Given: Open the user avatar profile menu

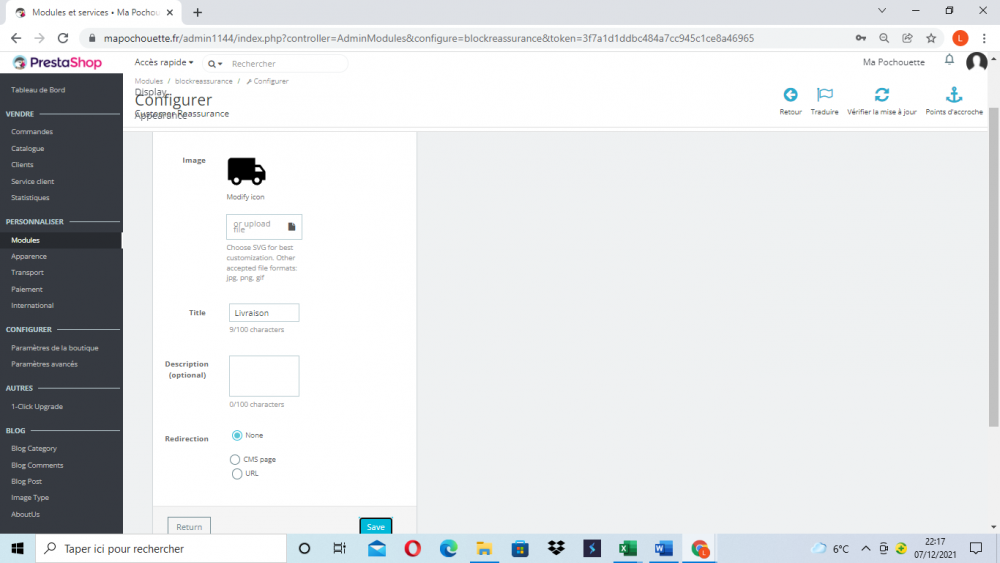Looking at the screenshot, I should [976, 62].
